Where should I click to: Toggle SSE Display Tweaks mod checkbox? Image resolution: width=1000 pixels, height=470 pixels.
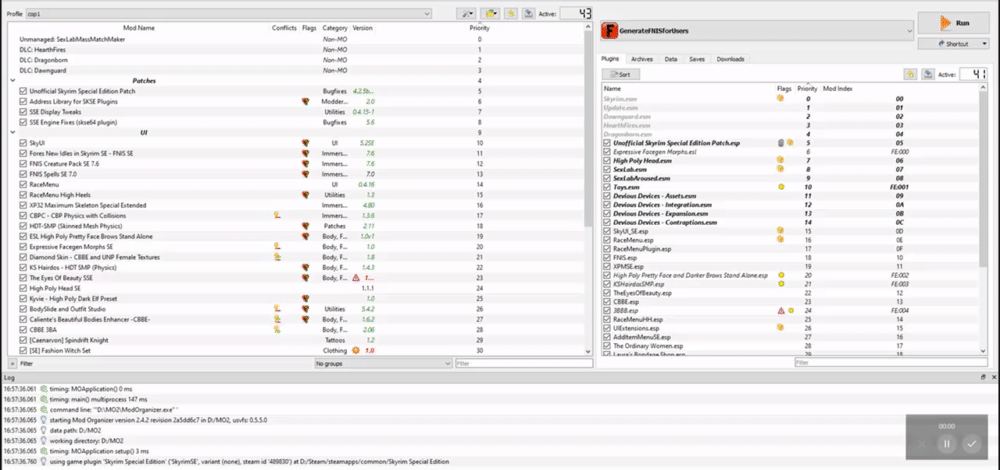[24, 112]
